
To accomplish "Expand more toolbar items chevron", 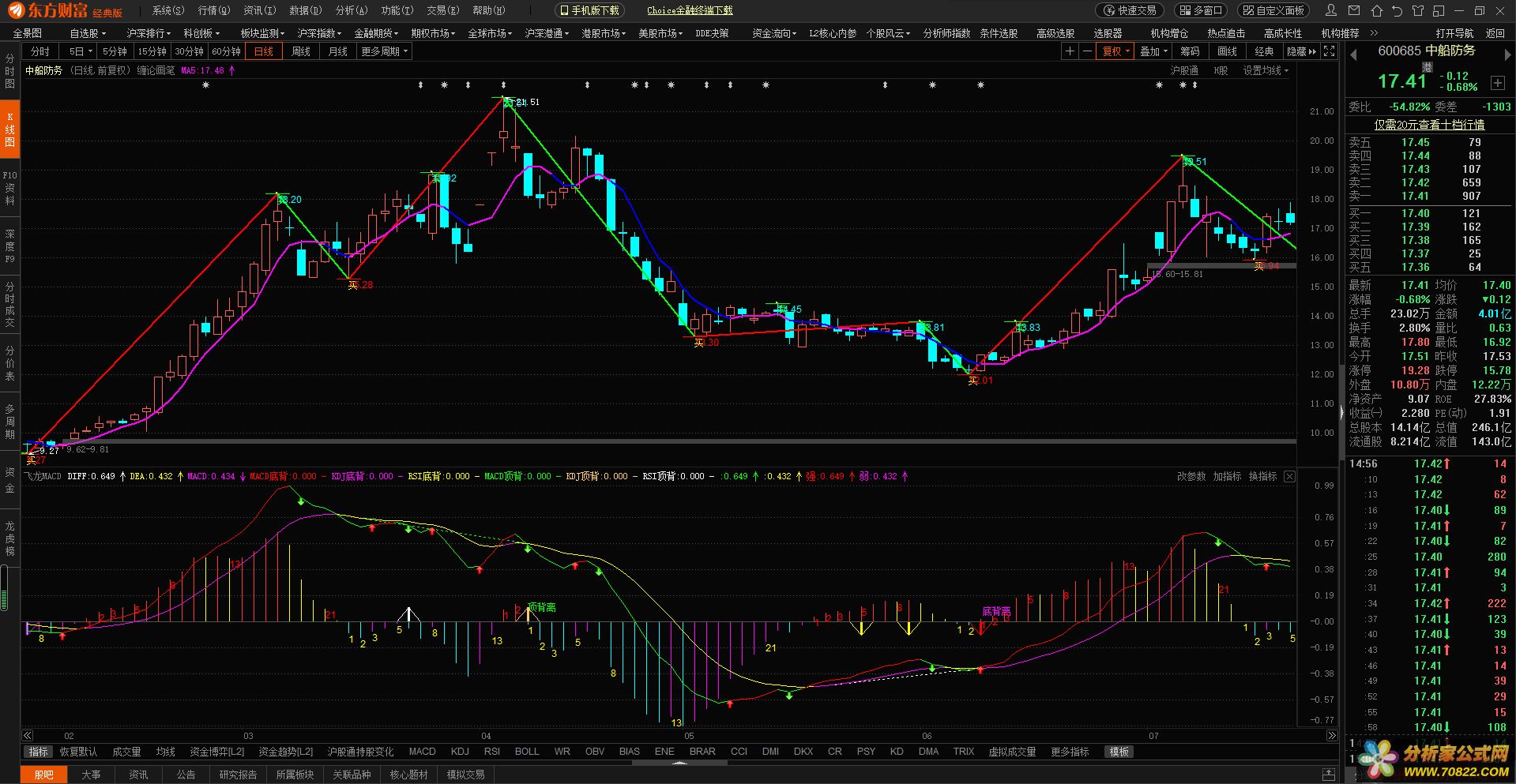I will tap(1374, 33).
